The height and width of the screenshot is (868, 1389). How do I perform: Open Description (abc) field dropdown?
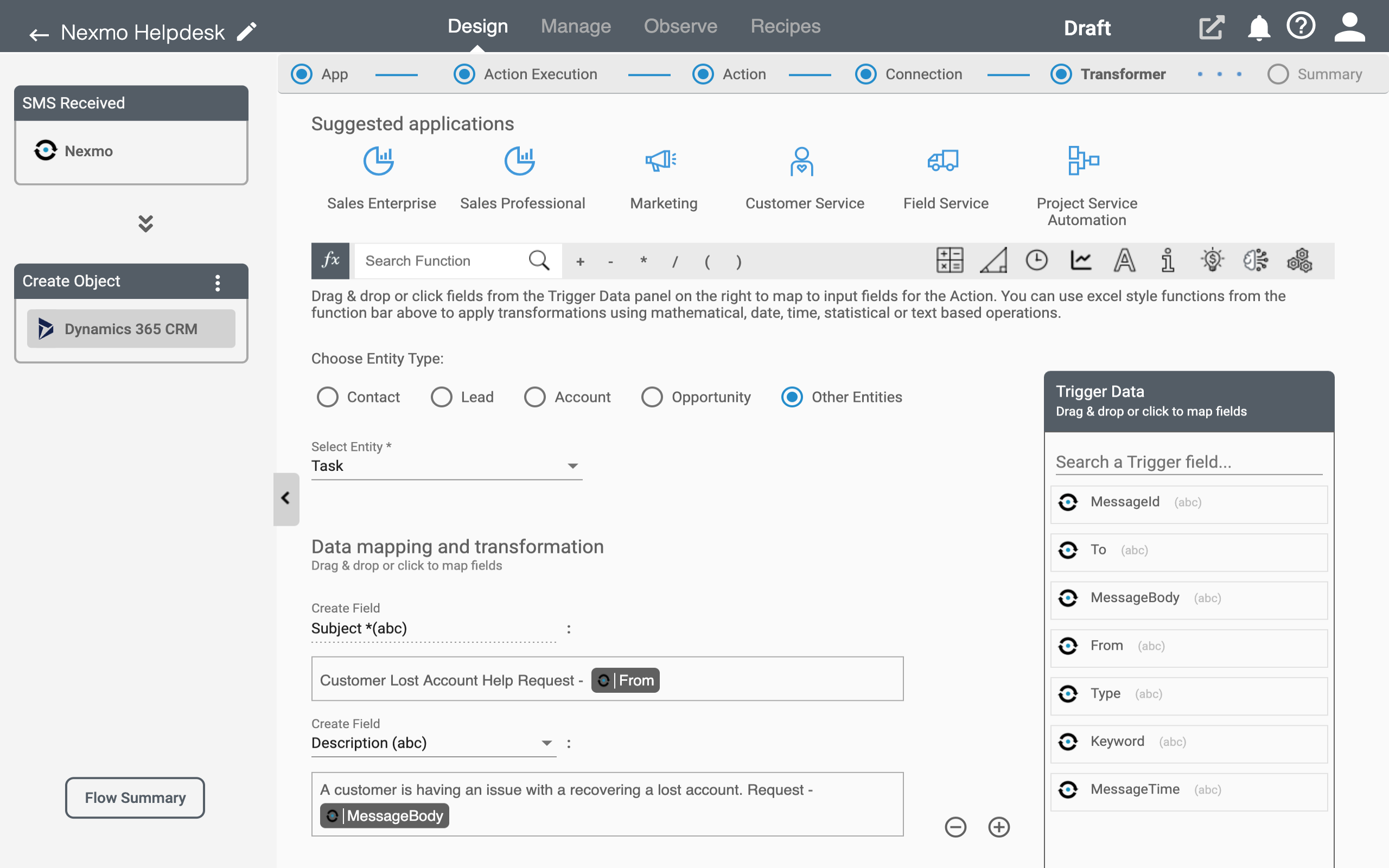point(434,743)
